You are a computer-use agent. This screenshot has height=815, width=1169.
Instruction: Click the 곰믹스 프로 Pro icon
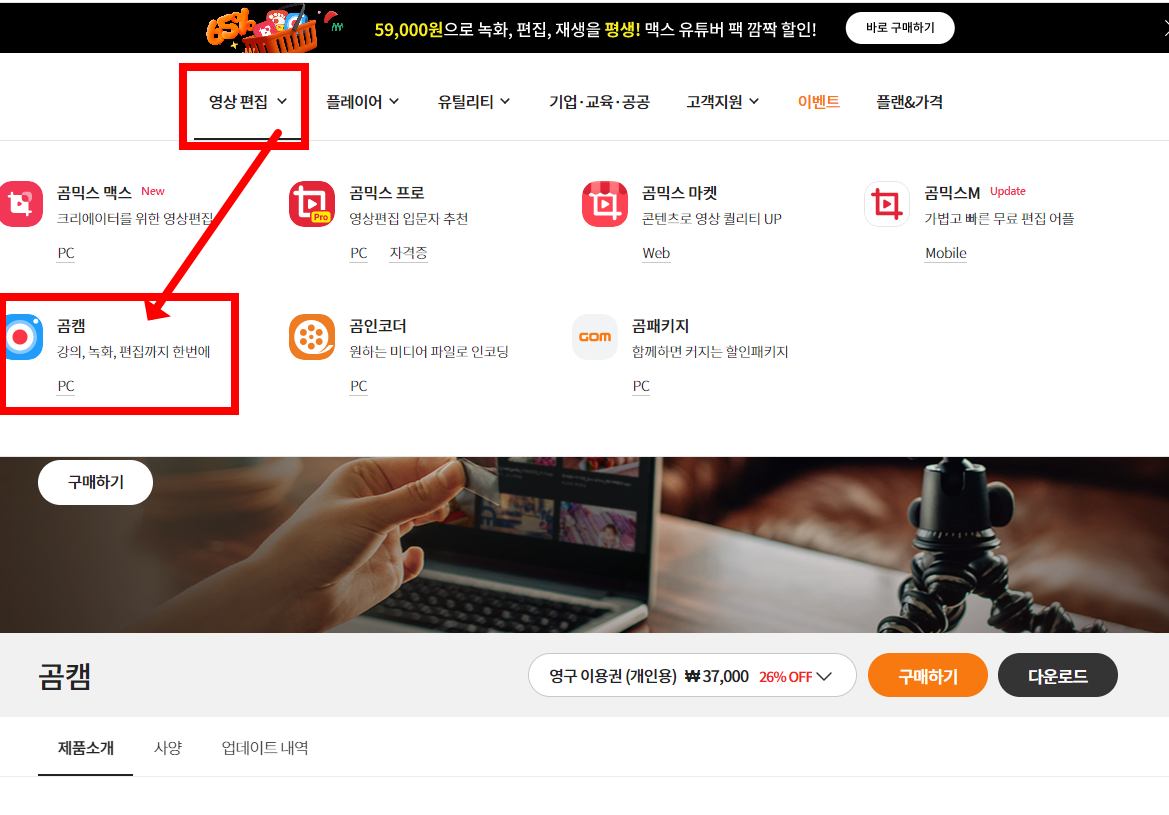[312, 204]
